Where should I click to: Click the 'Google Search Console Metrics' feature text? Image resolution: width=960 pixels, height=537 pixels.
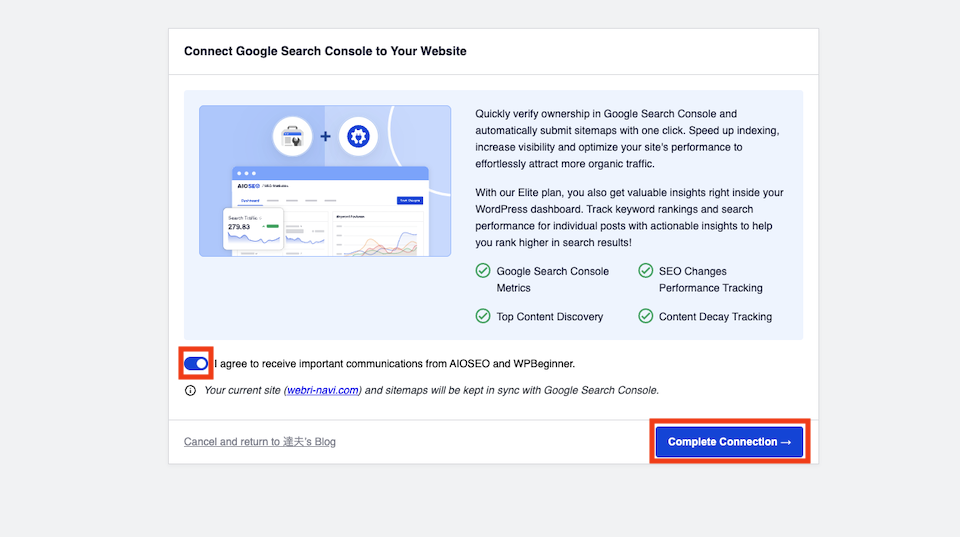pyautogui.click(x=552, y=279)
